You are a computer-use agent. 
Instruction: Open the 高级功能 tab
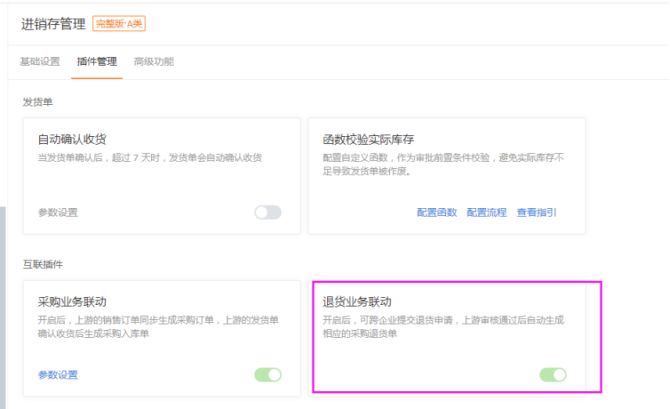(x=153, y=62)
